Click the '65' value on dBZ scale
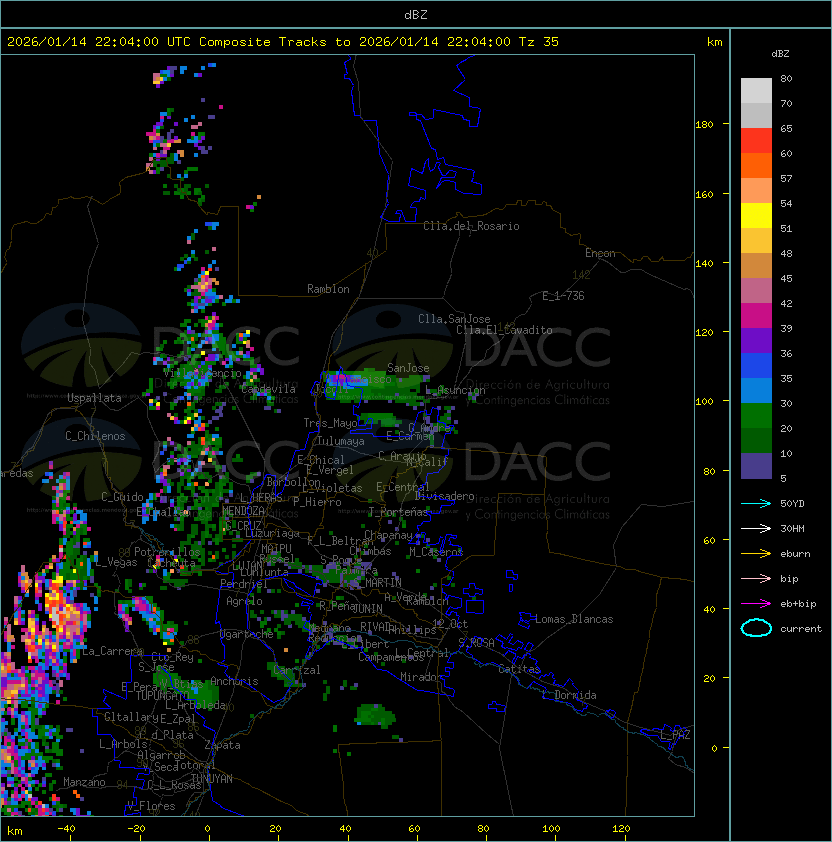The image size is (832, 842). click(786, 128)
